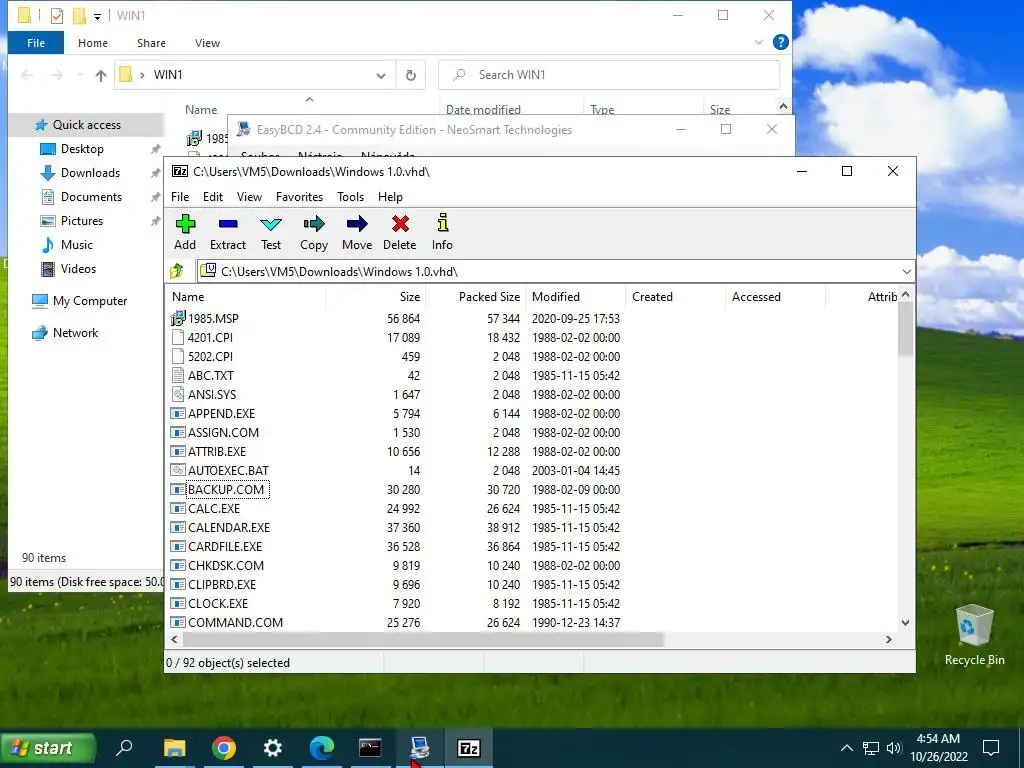1024x768 pixels.
Task: Click the Add button in 7-Zip toolbar
Action: 185,232
